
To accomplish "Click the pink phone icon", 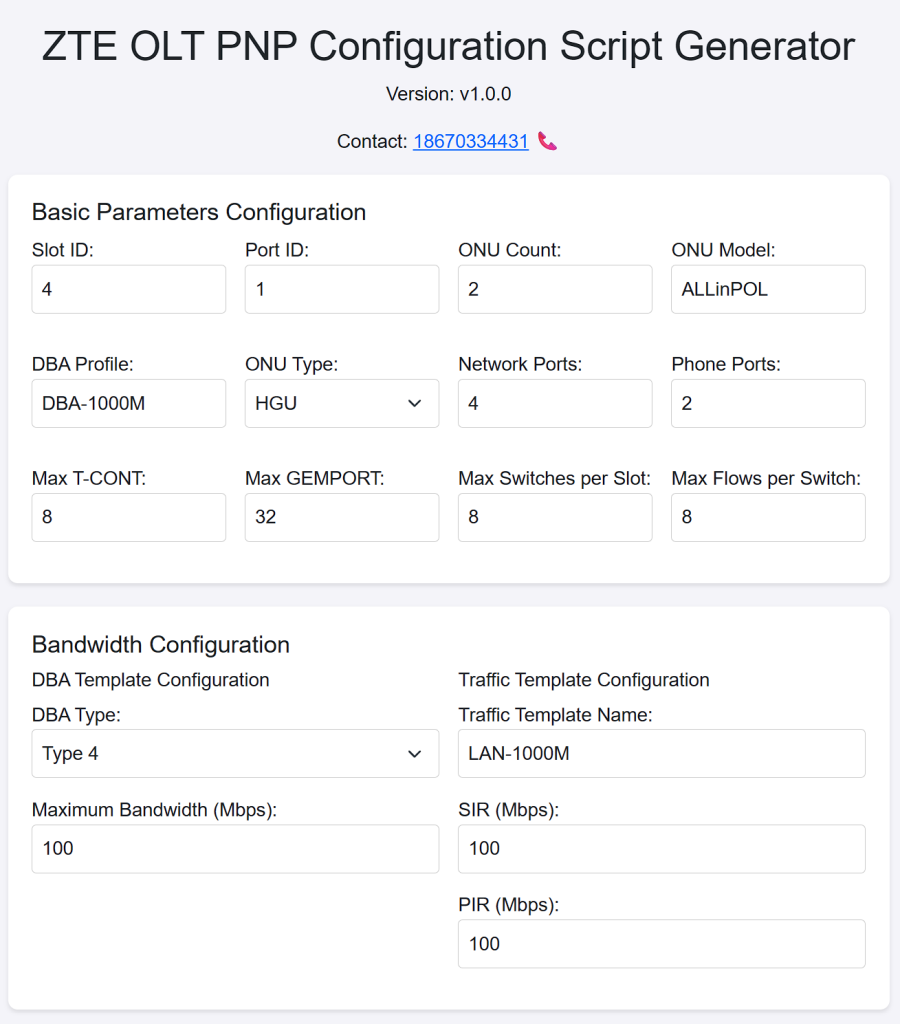I will (x=547, y=141).
